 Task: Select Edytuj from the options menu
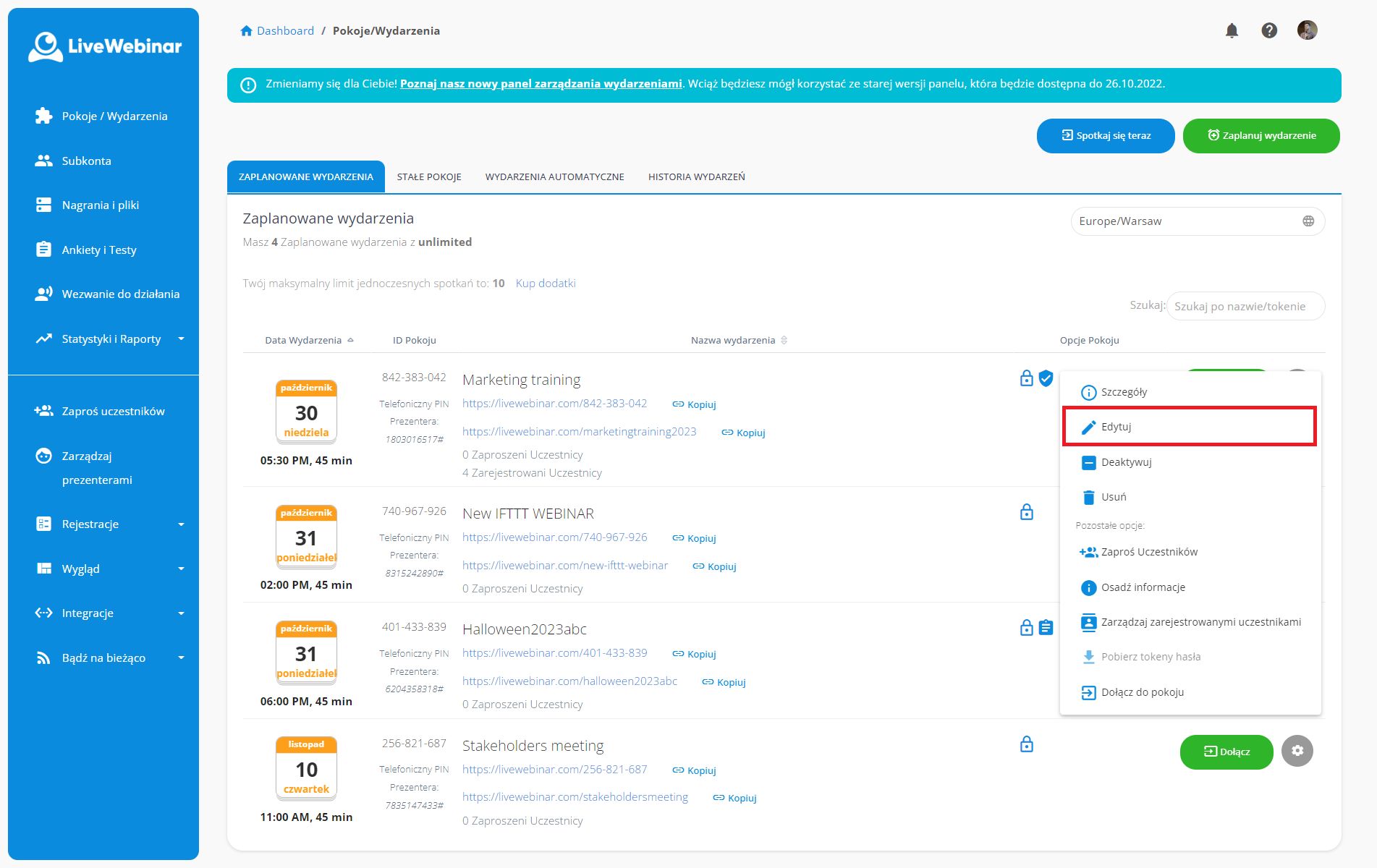coord(1188,427)
